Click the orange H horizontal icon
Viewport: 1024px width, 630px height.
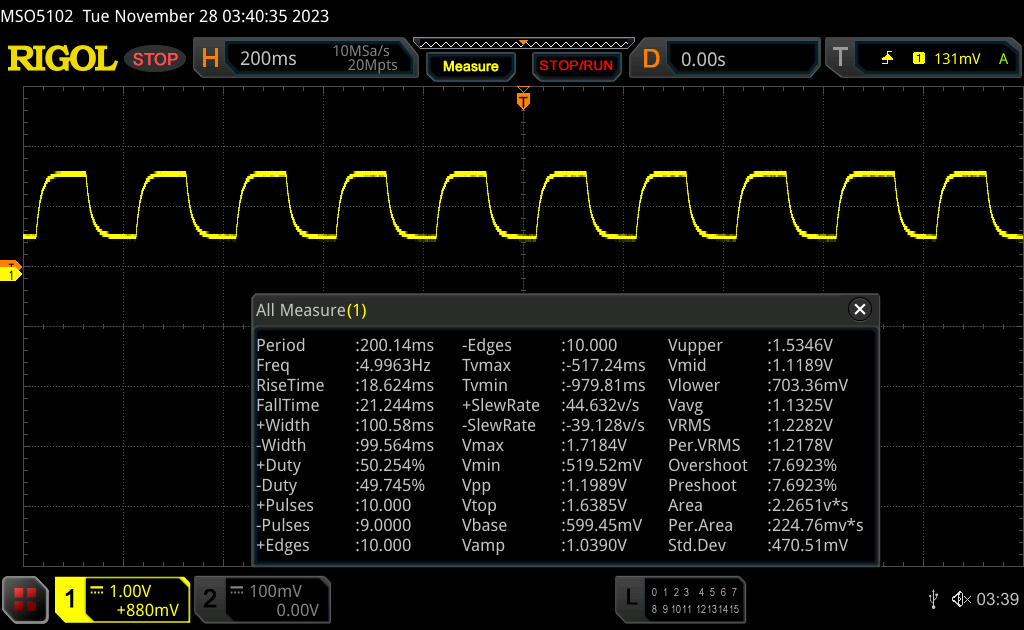tap(210, 59)
